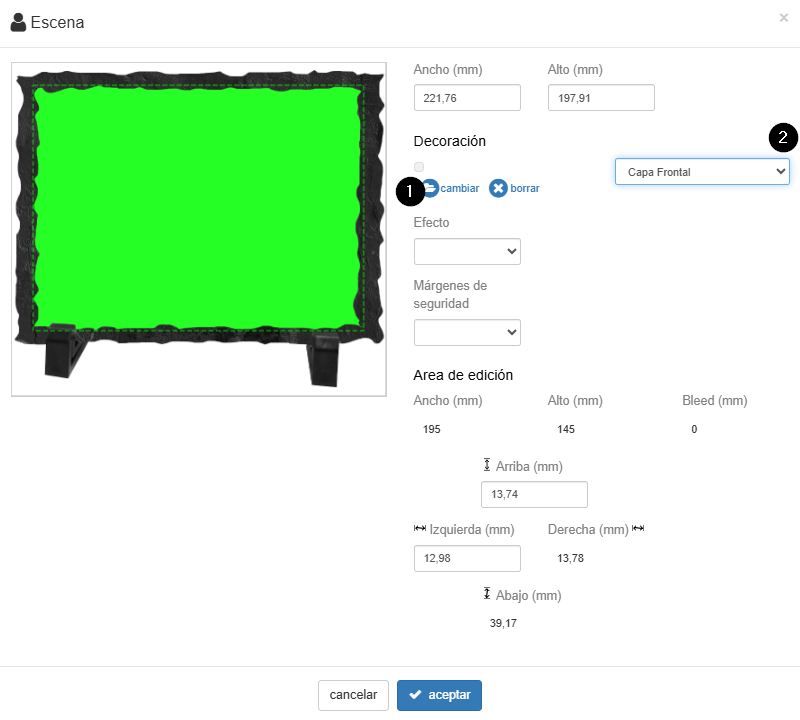
Task: Close the Escena dialog with the X
Action: click(x=783, y=17)
